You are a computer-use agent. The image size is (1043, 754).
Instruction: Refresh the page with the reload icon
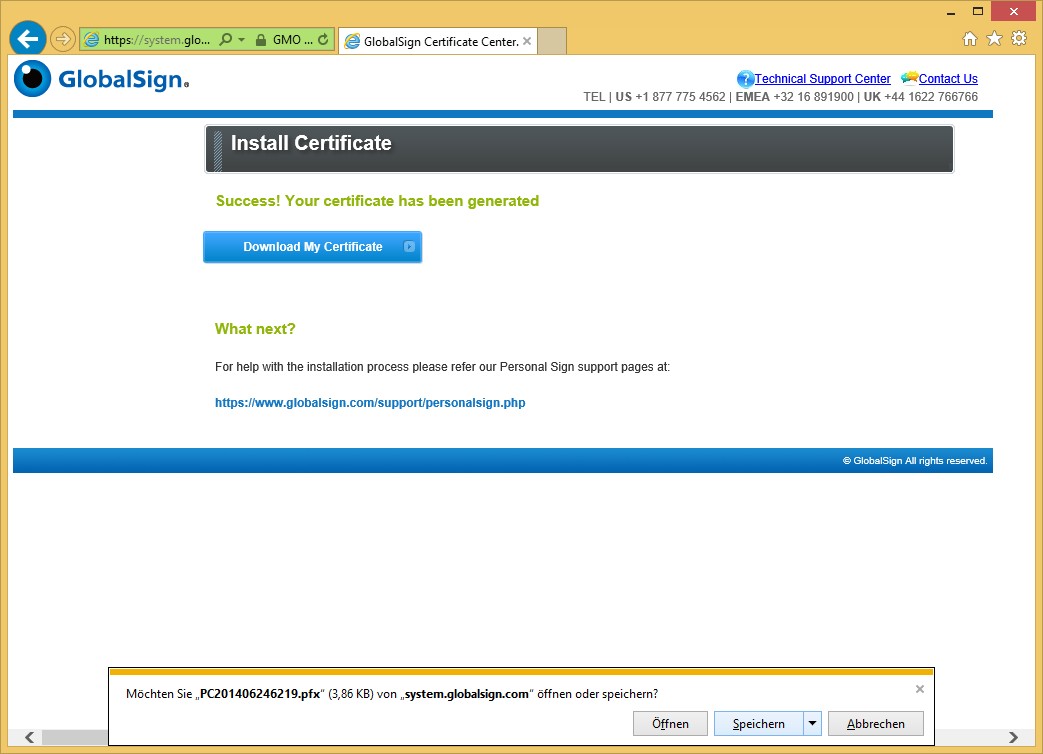[323, 39]
